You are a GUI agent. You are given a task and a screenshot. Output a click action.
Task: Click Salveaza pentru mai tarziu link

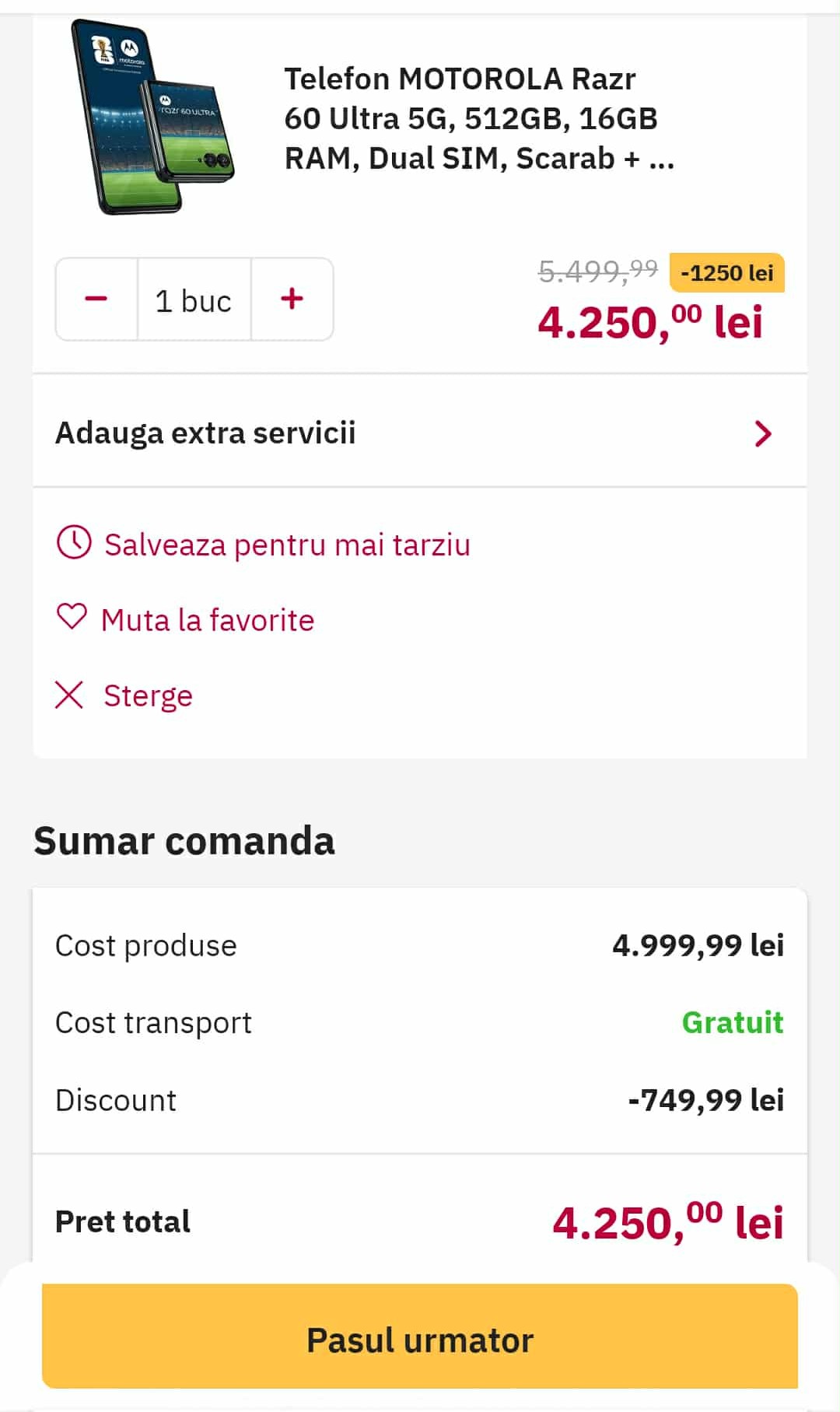tap(287, 545)
